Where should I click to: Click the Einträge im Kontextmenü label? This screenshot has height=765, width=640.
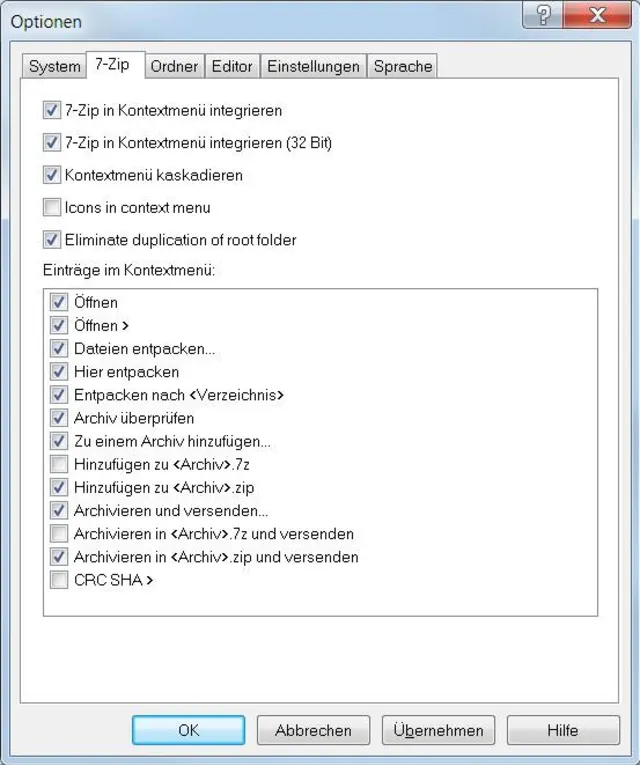(129, 270)
